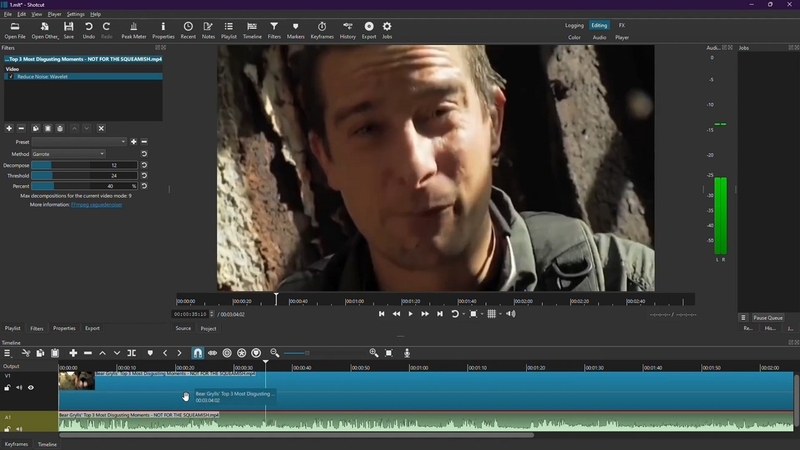Click the Play button in the player

(x=410, y=314)
